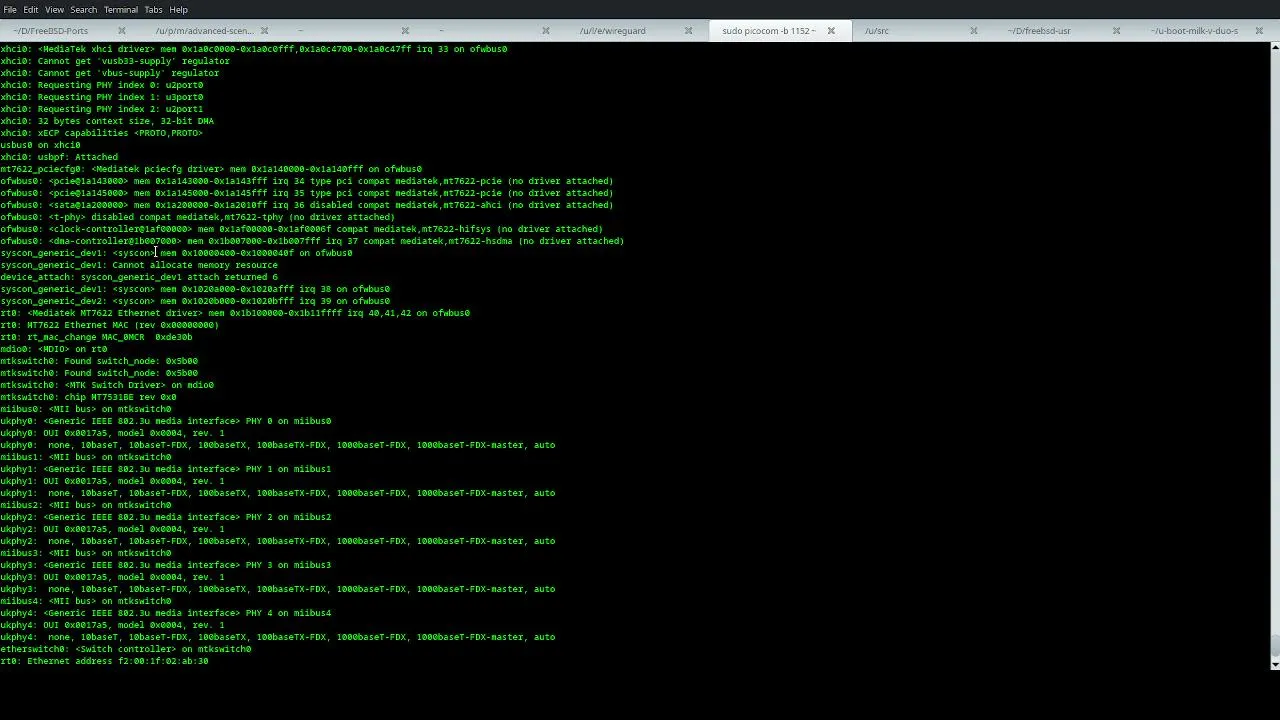The height and width of the screenshot is (720, 1280).
Task: Click the 'ukphy2 ... PHY 2 on miibus2' line
Action: pos(165,517)
